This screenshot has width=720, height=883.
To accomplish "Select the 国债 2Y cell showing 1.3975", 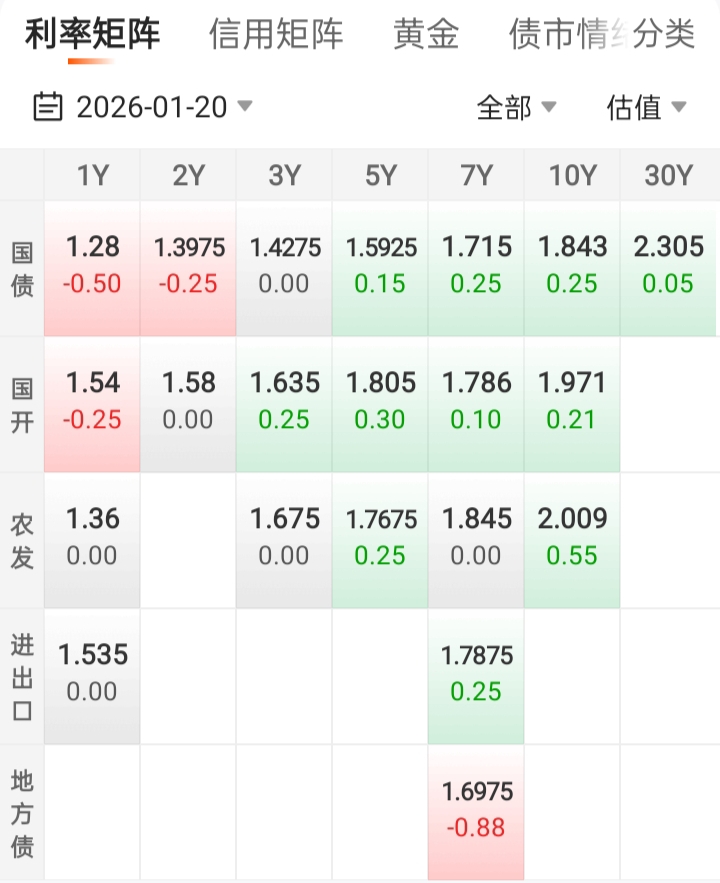I will pos(188,266).
